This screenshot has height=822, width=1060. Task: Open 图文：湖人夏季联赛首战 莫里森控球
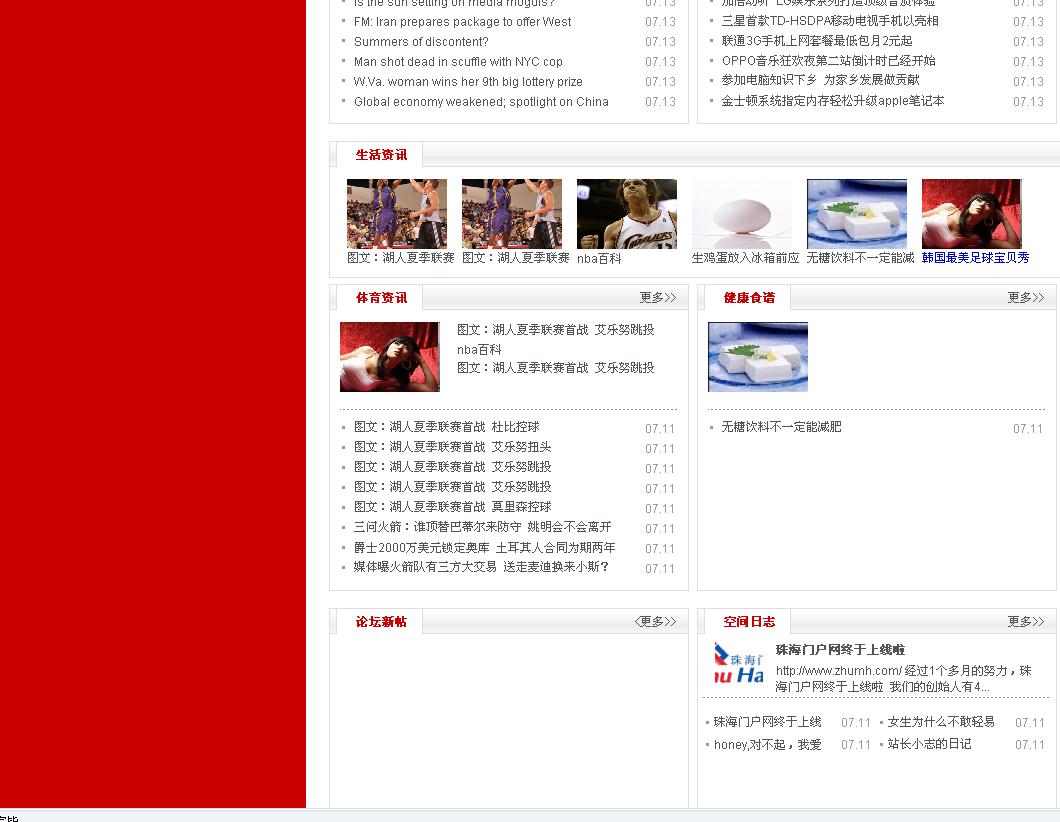(x=452, y=507)
